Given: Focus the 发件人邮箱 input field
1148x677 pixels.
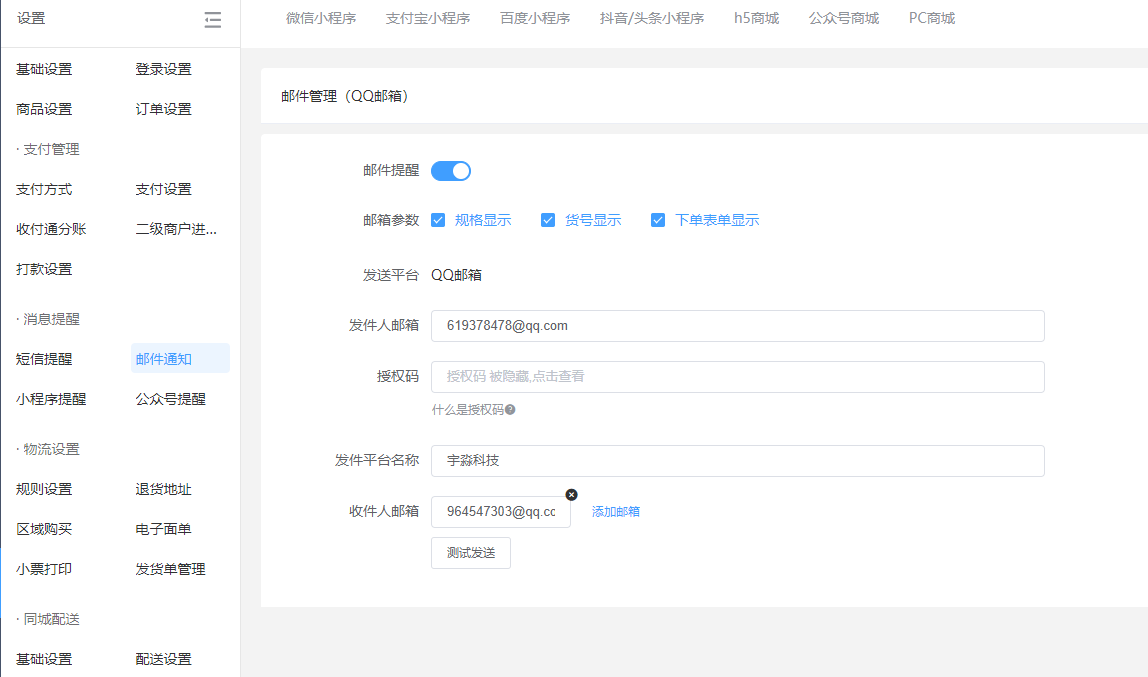Looking at the screenshot, I should click(x=737, y=326).
